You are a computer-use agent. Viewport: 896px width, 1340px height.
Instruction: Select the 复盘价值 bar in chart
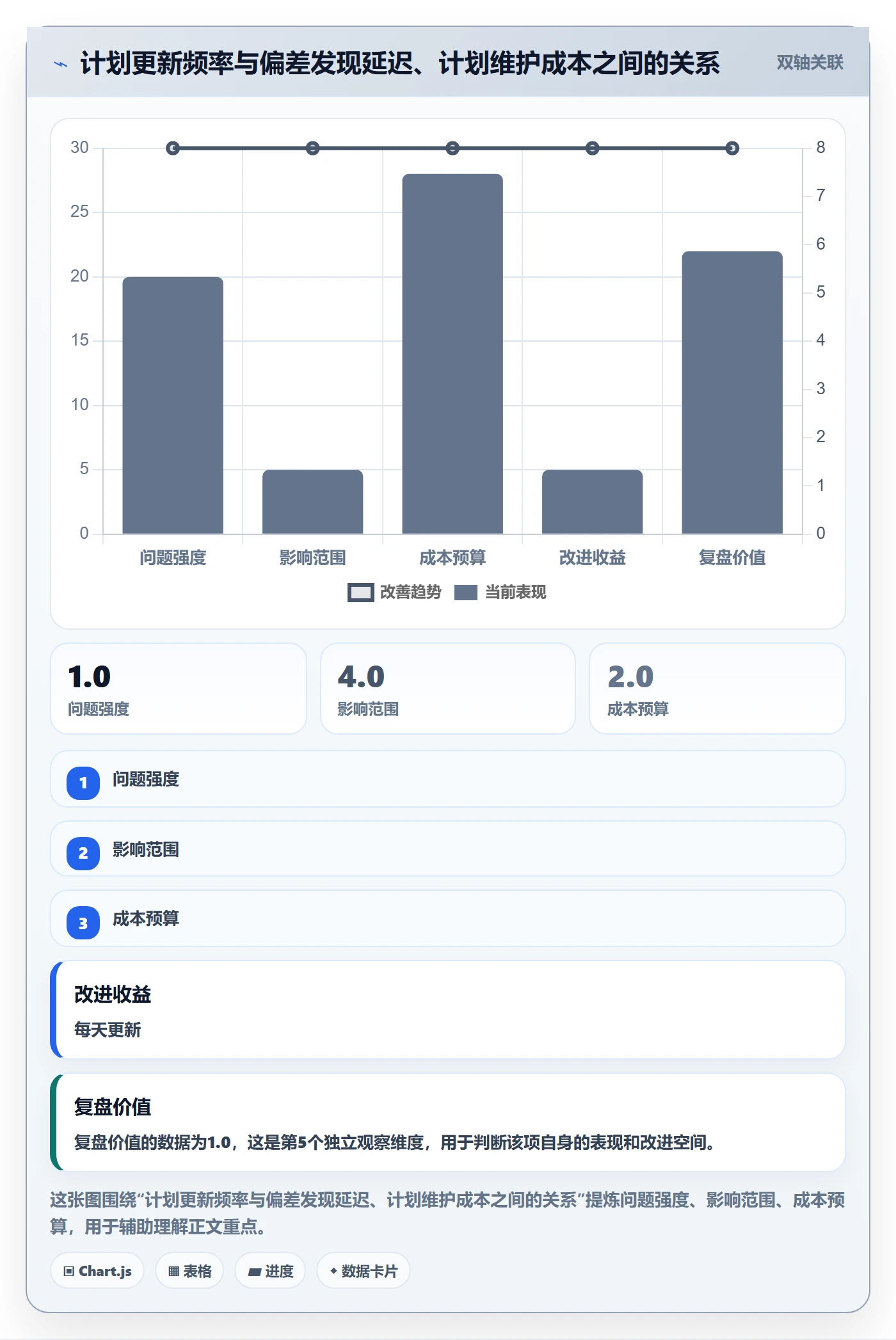coord(732,392)
